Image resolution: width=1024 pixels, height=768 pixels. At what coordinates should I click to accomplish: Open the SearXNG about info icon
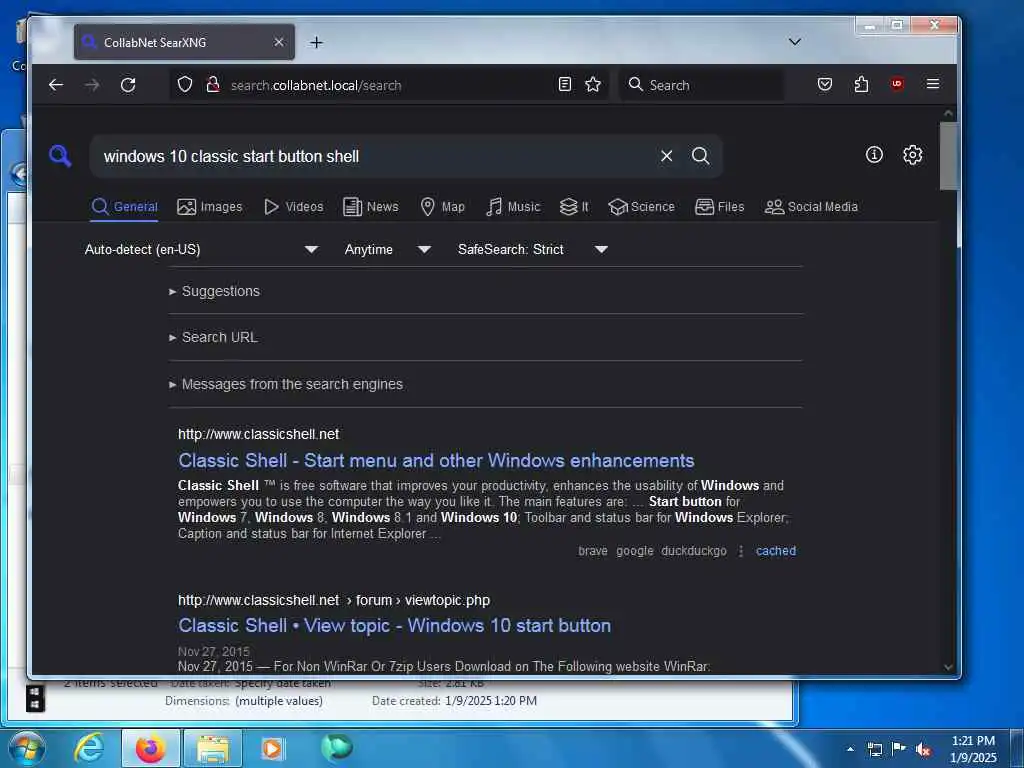pos(874,155)
